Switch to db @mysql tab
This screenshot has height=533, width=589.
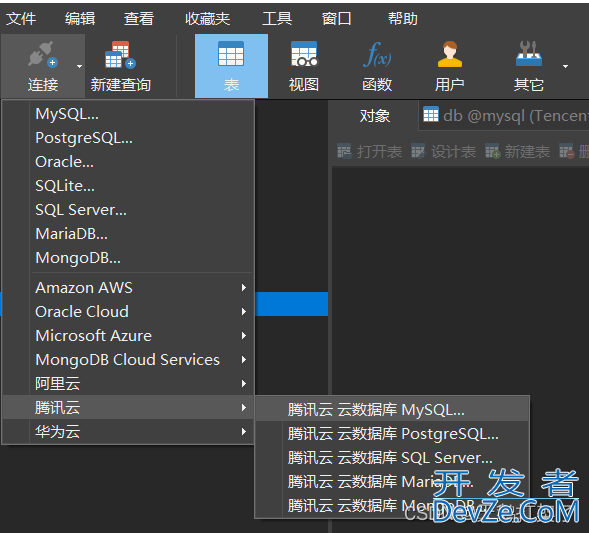click(x=504, y=116)
